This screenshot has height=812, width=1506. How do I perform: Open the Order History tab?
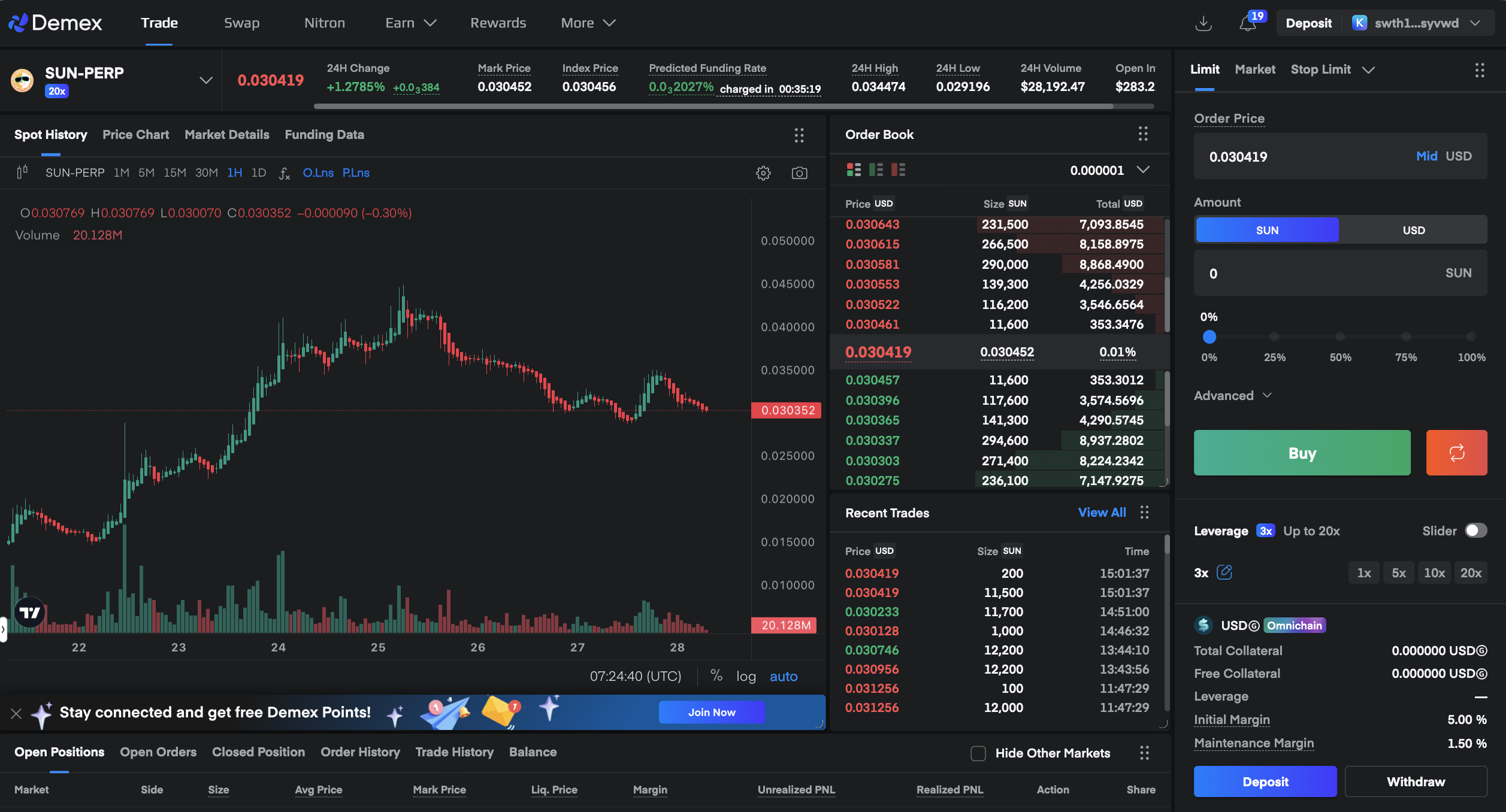pos(360,752)
